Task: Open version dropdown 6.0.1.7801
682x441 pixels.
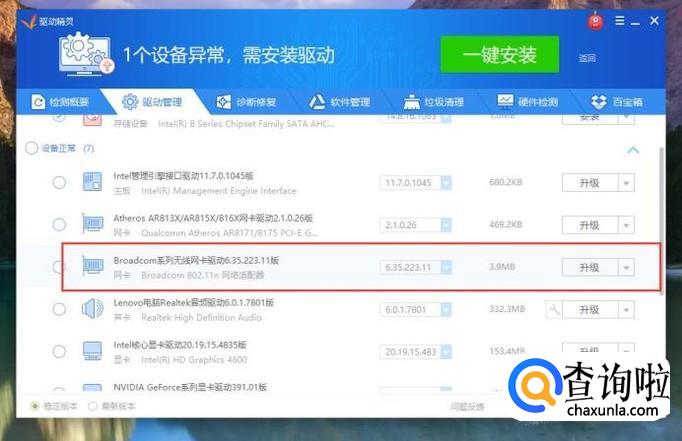Action: (446, 310)
